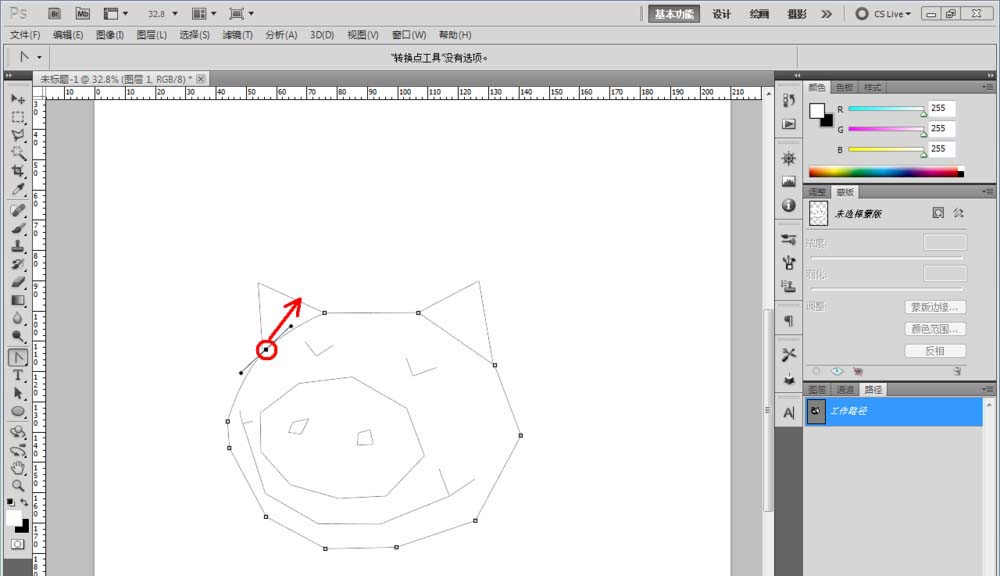Click the R color slider
Image resolution: width=1000 pixels, height=576 pixels.
(886, 110)
